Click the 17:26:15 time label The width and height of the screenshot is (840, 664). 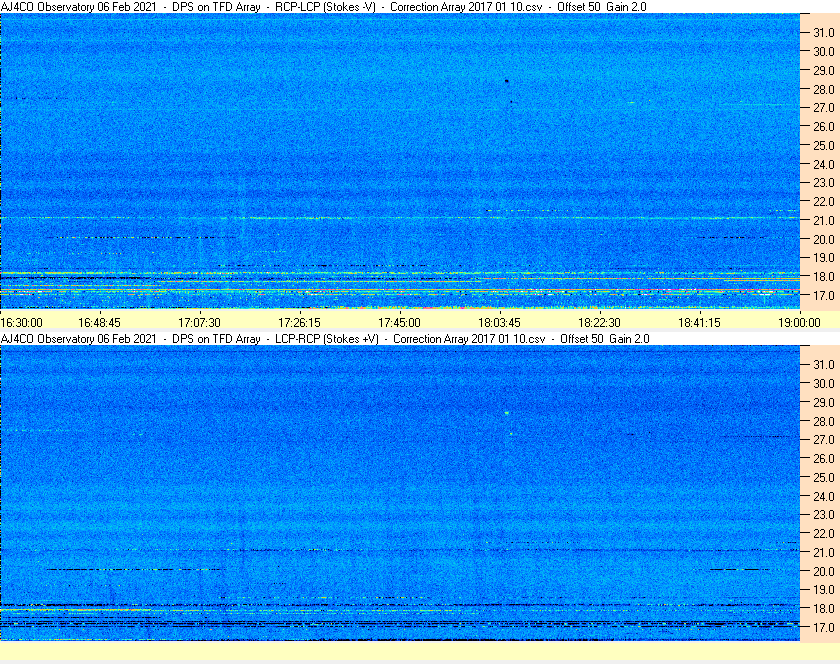(x=299, y=323)
